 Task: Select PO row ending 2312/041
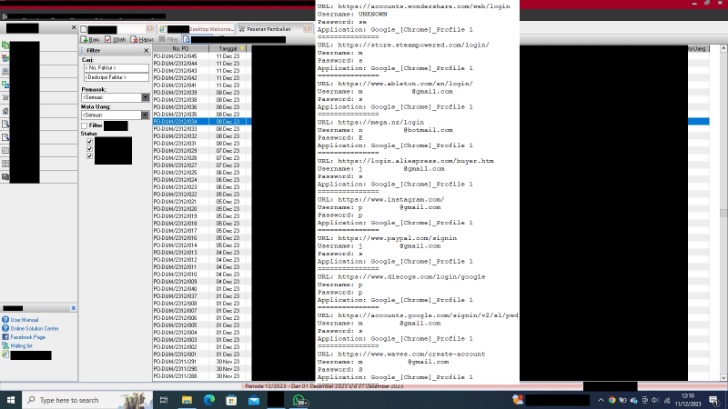pos(202,85)
